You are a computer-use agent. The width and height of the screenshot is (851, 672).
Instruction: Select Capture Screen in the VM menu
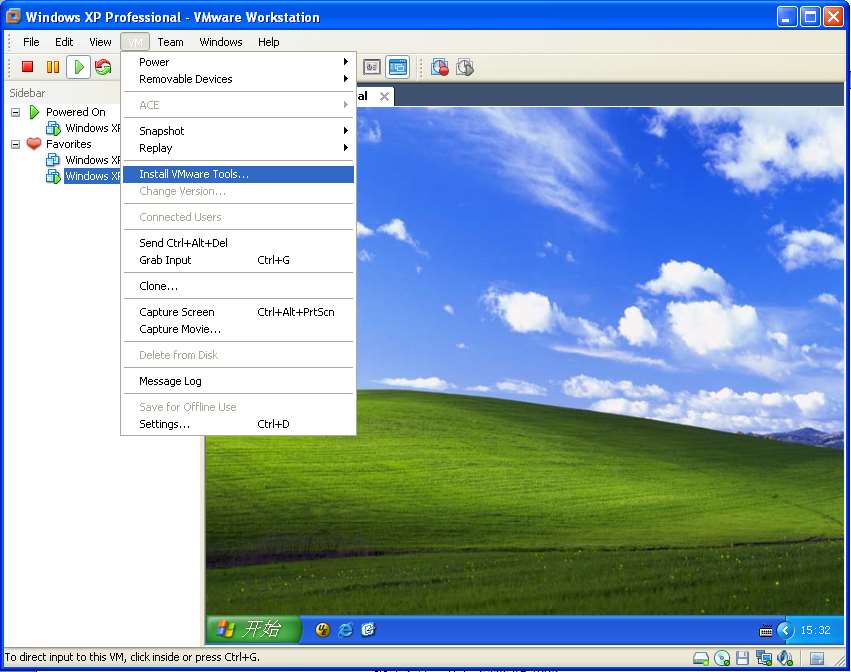239,312
